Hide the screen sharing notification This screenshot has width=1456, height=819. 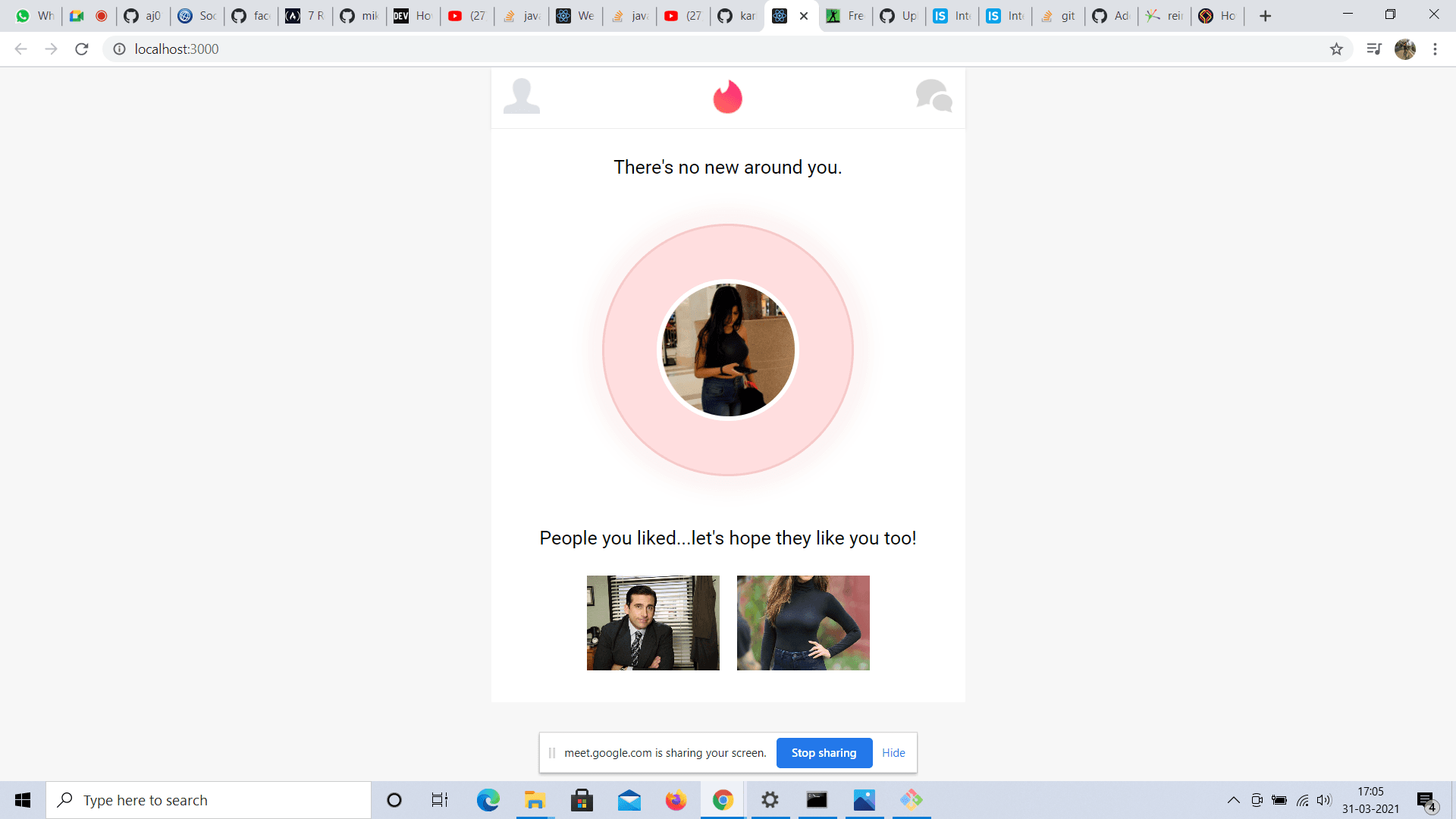(893, 753)
